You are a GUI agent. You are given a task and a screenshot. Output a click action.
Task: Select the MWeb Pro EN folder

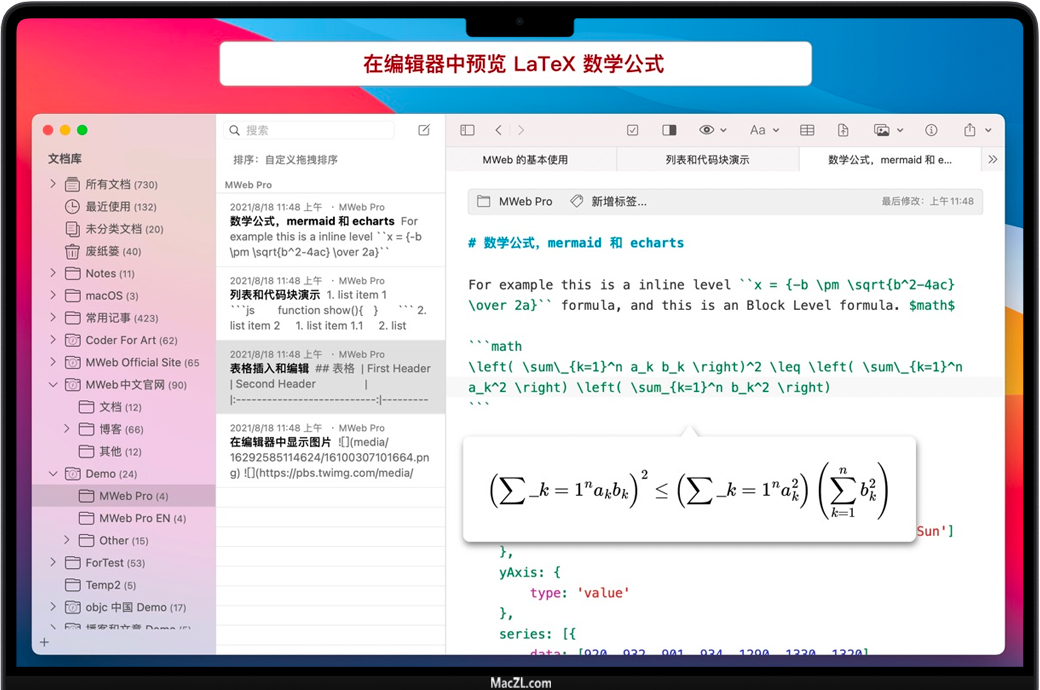(141, 518)
